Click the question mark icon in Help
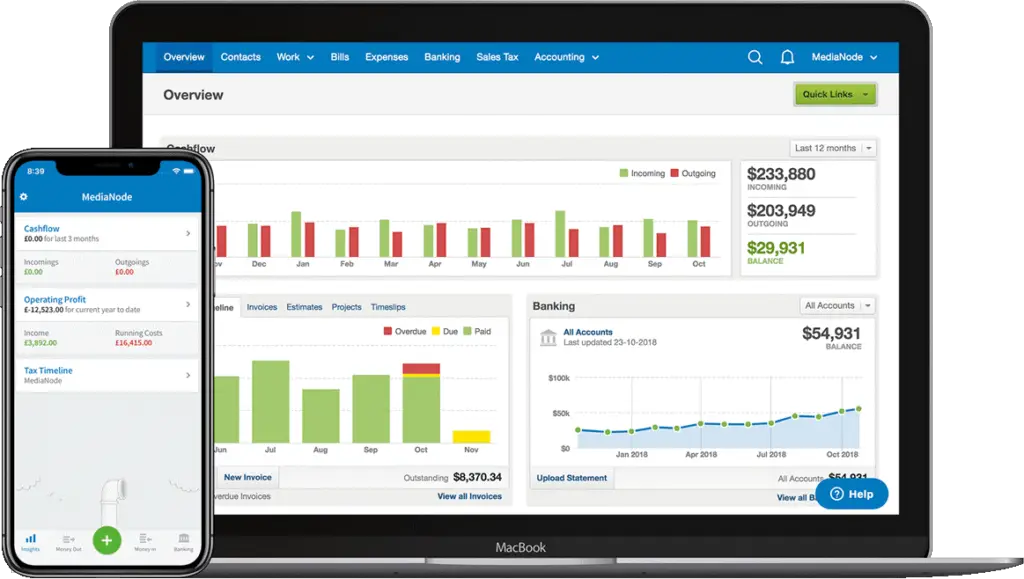The image size is (1024, 579). (x=837, y=494)
